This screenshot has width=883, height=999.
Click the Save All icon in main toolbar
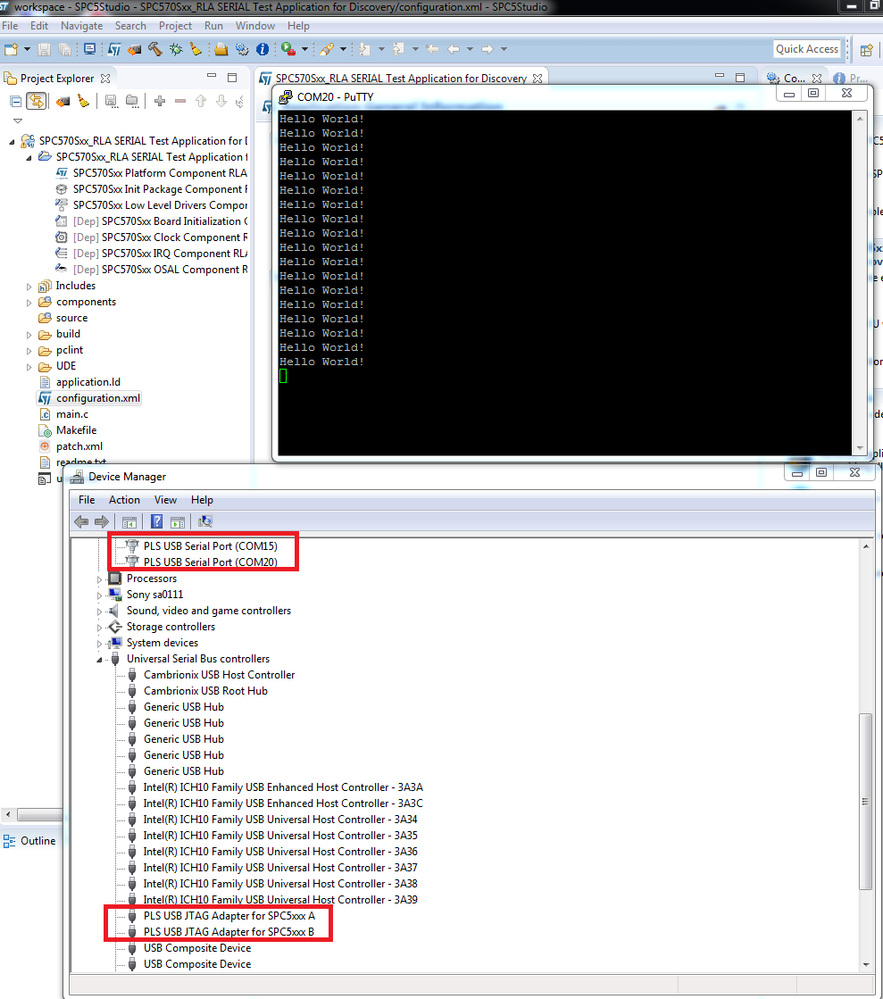click(64, 49)
